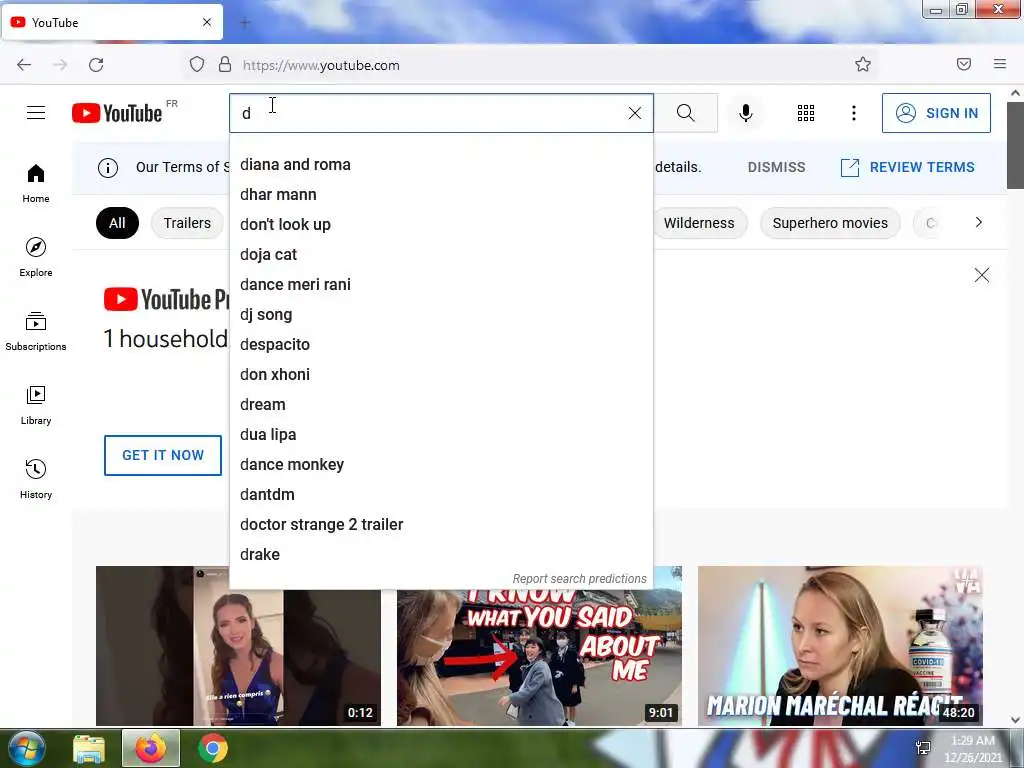
Task: Select suggestion 'dance meri rani'
Action: [x=441, y=285]
